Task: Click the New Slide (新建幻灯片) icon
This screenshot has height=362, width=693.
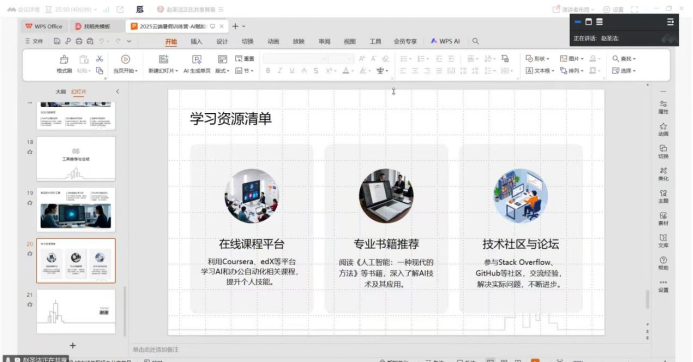Action: (164, 59)
